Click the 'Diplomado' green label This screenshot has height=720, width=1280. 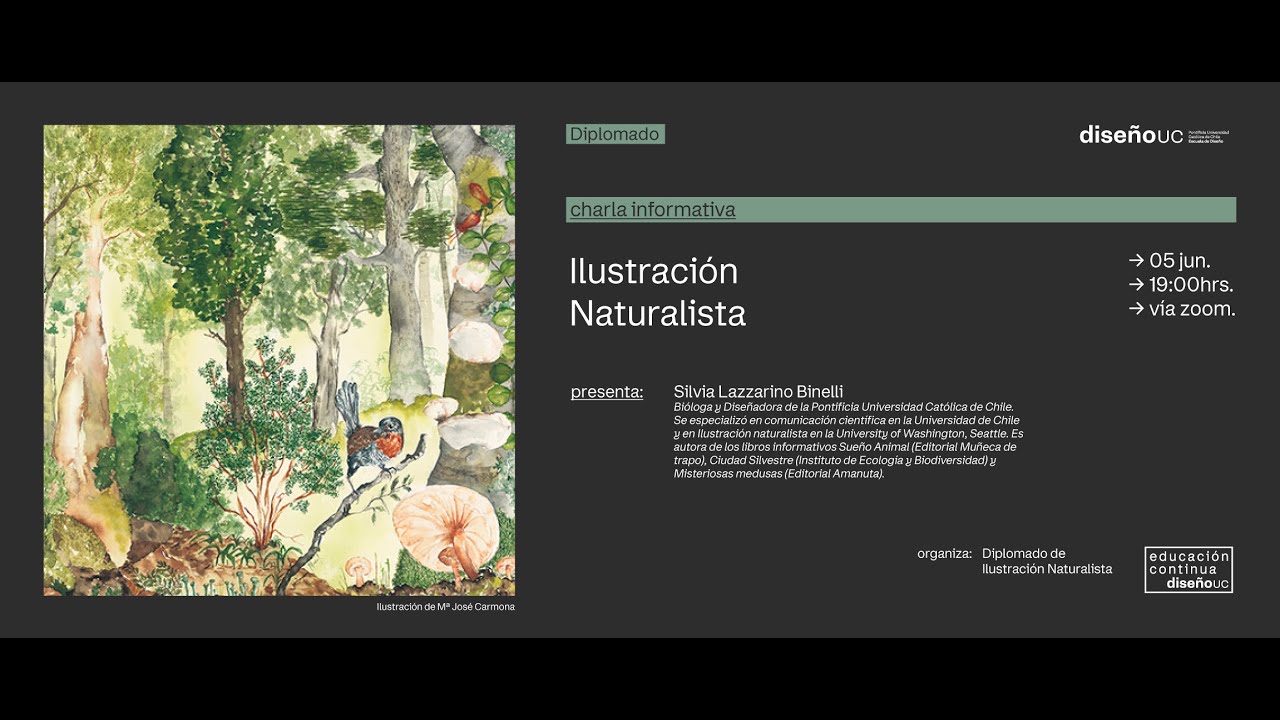coord(615,134)
